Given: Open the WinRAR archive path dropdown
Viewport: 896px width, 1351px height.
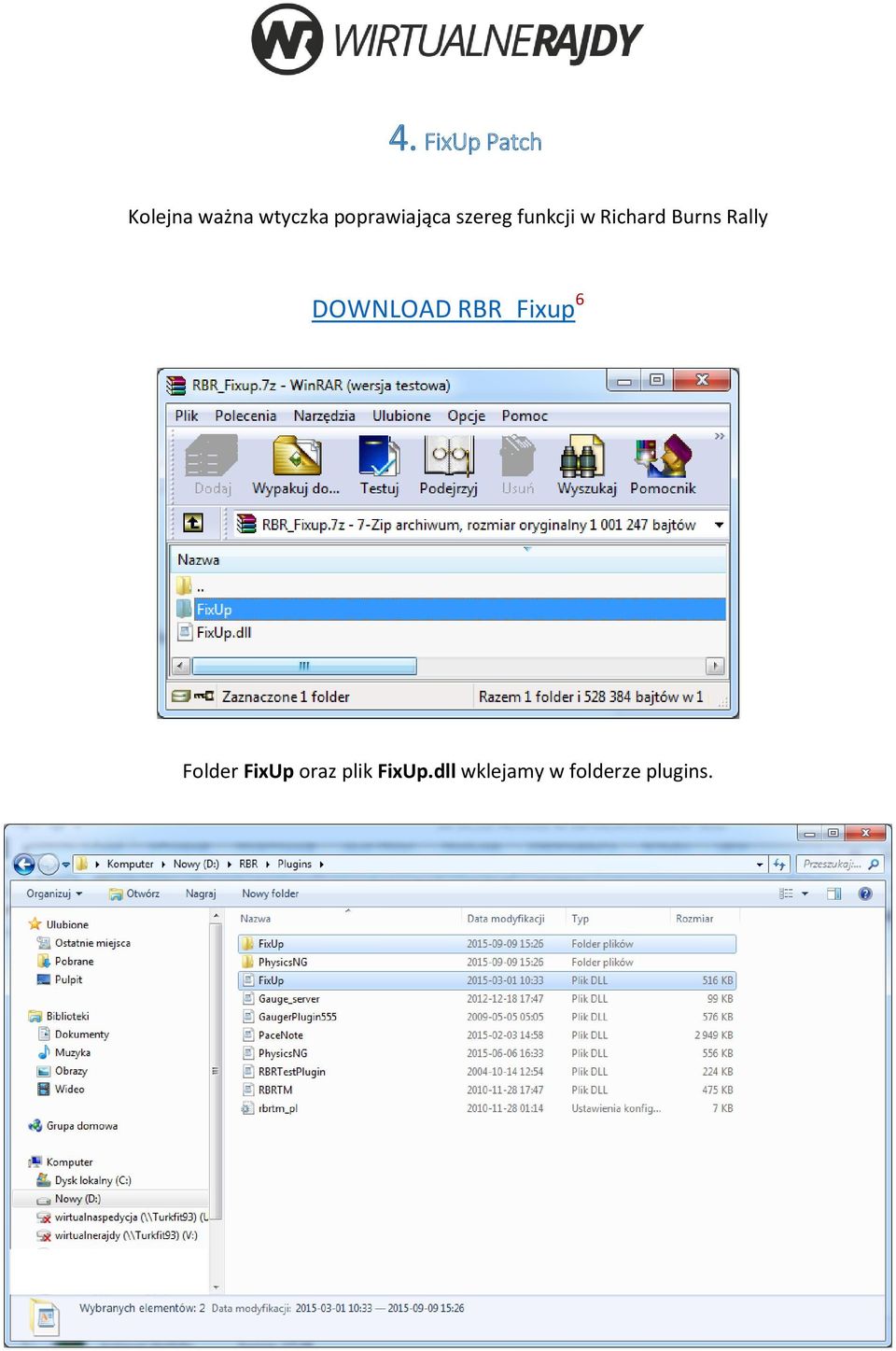Looking at the screenshot, I should point(719,525).
